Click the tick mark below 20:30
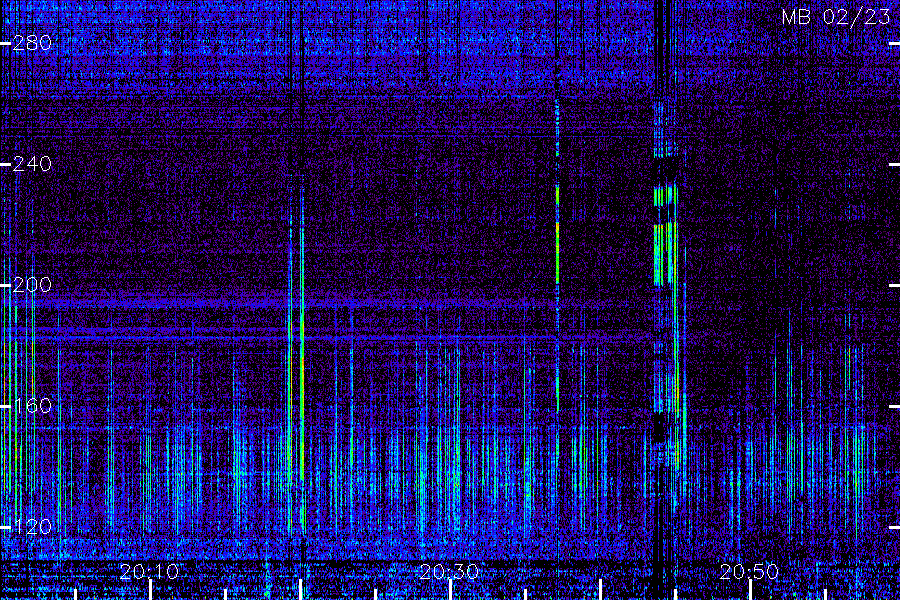 (x=451, y=590)
